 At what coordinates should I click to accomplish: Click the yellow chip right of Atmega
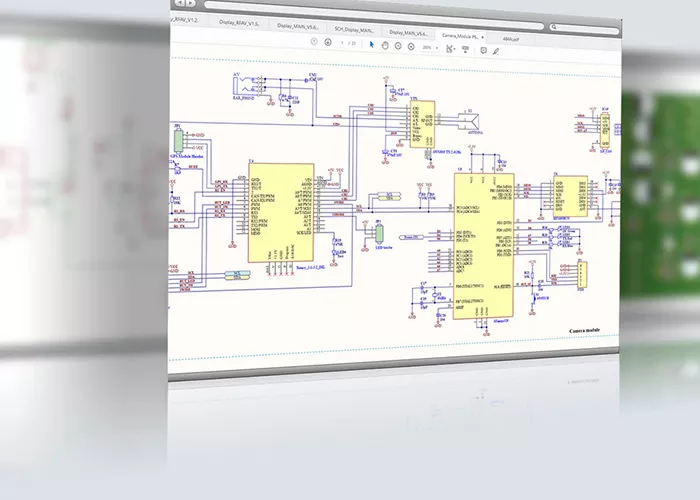pyautogui.click(x=570, y=196)
